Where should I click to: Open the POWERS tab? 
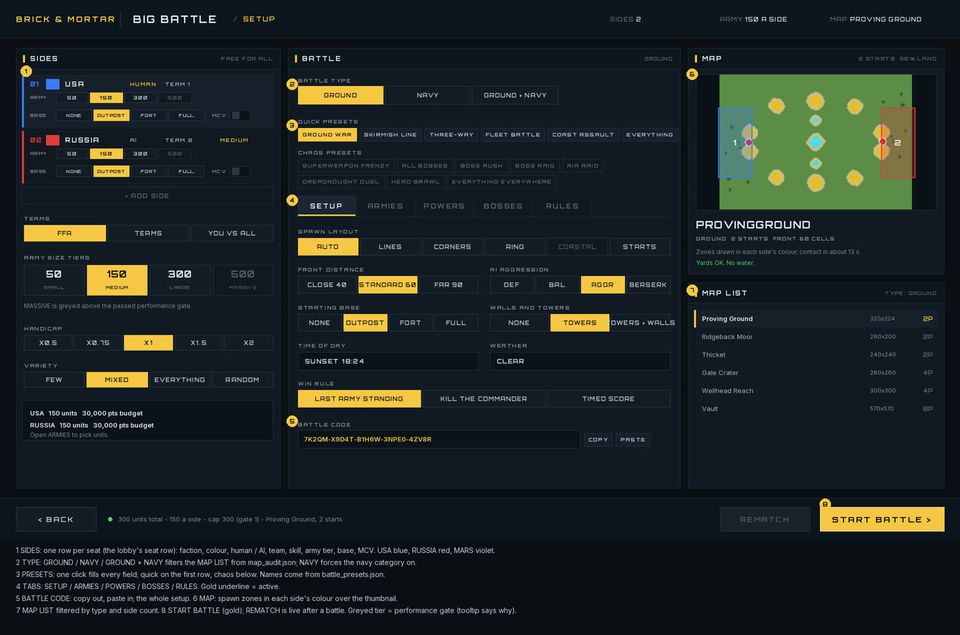pyautogui.click(x=444, y=206)
